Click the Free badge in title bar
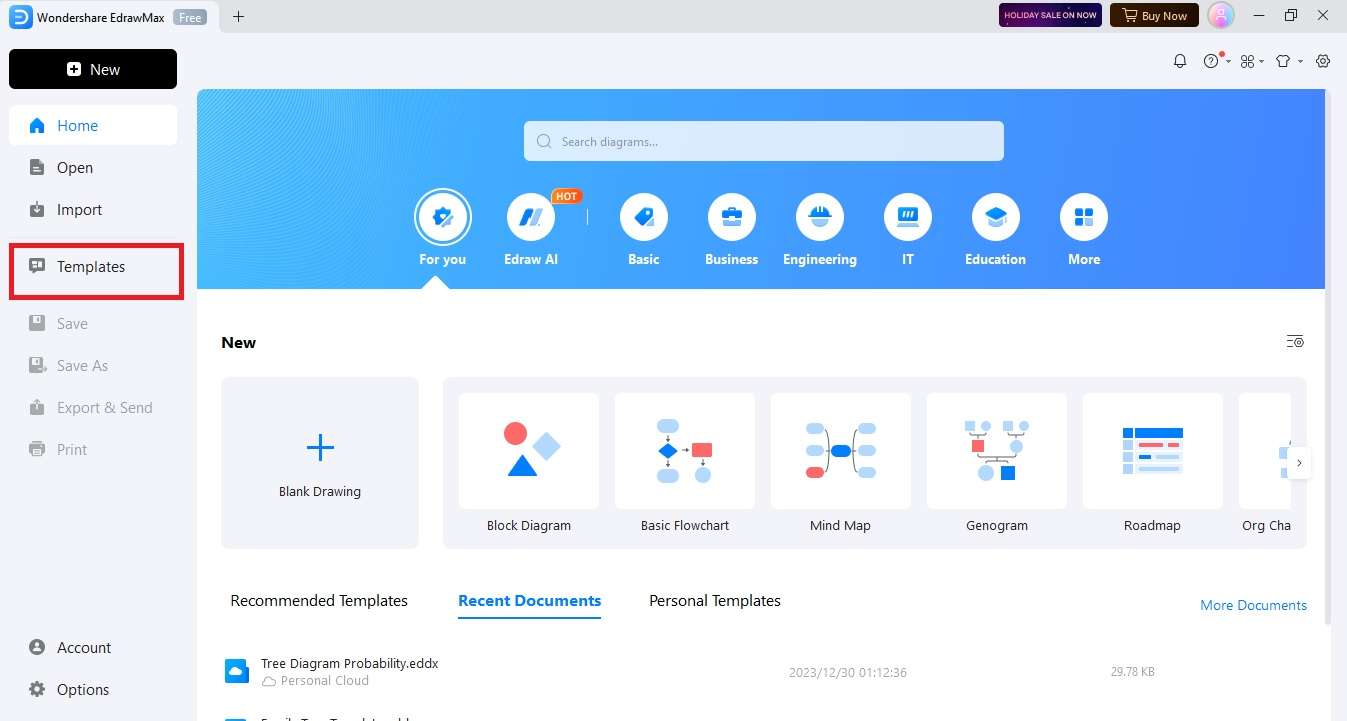1347x721 pixels. pyautogui.click(x=190, y=16)
